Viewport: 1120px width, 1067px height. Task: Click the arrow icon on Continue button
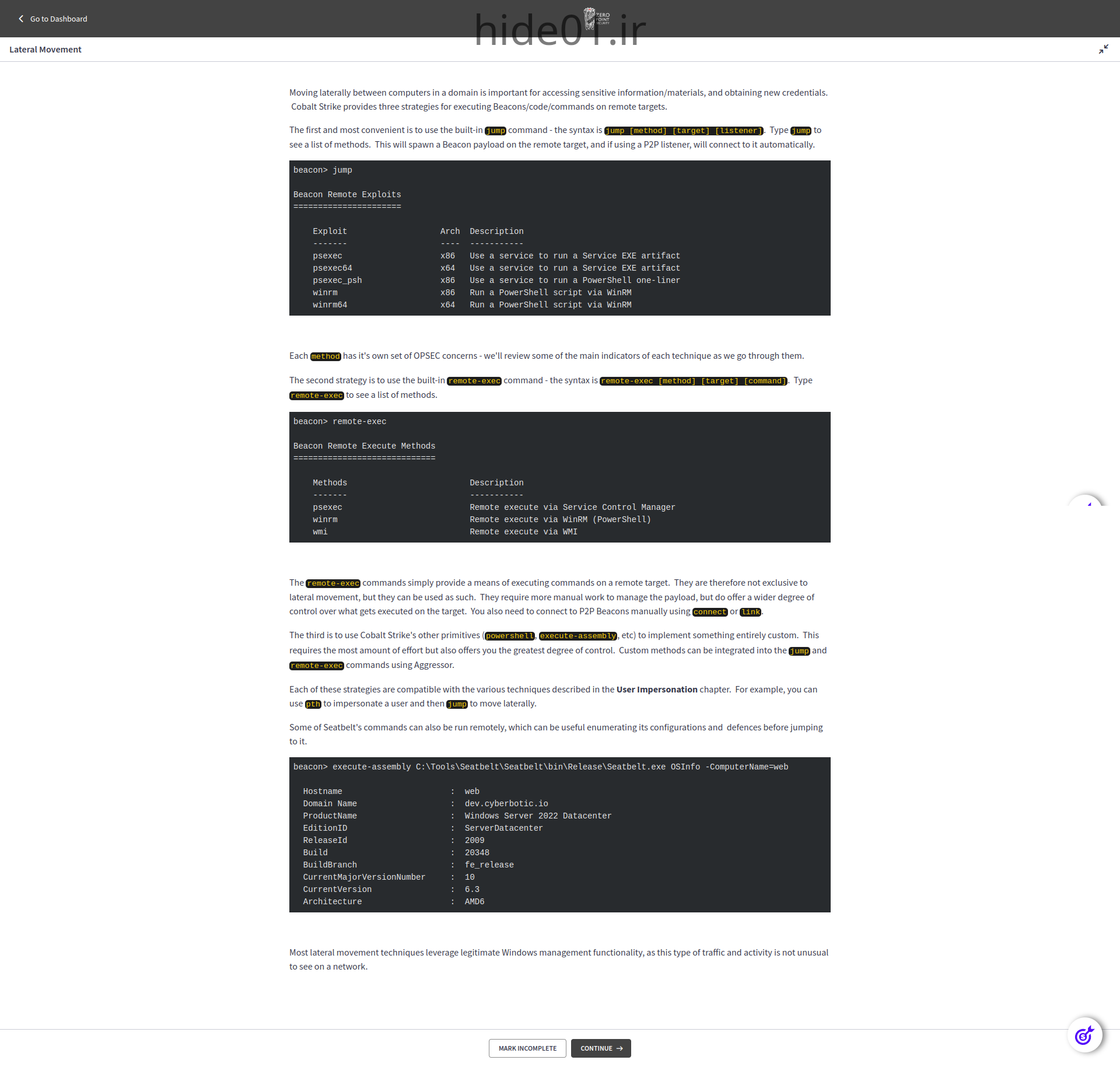619,1048
